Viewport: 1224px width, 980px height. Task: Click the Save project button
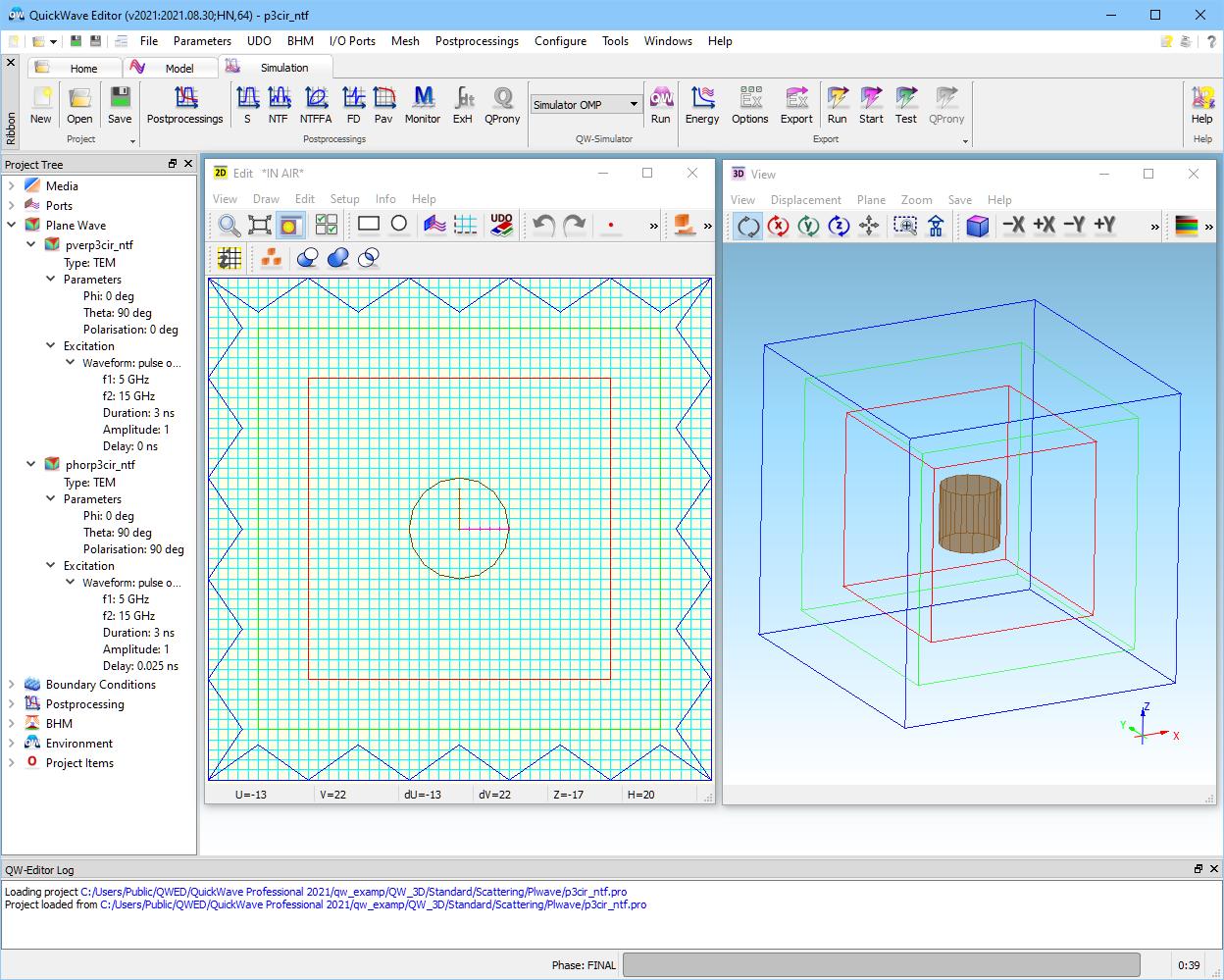coord(120,105)
